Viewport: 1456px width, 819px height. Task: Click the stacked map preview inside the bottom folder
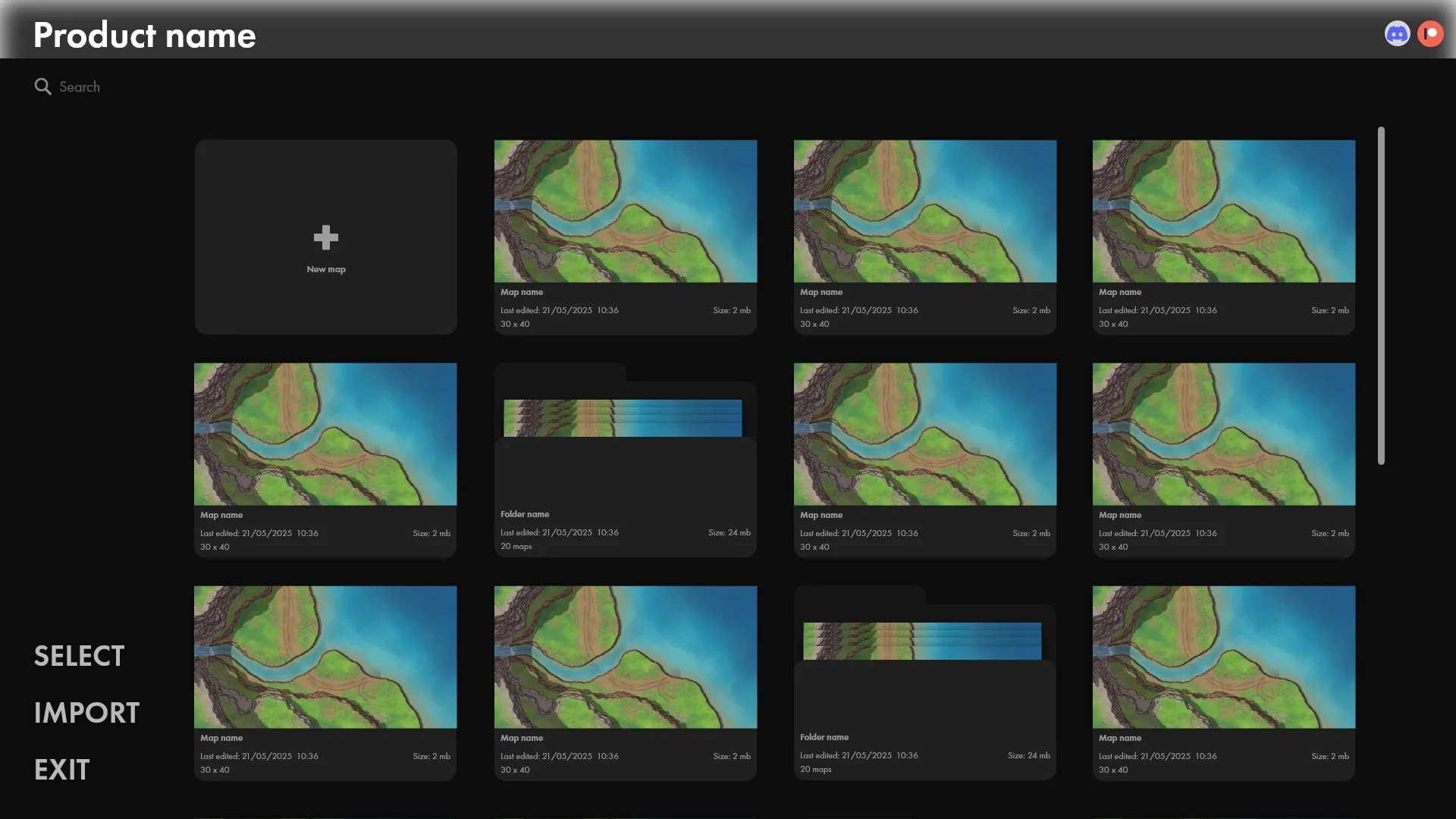tap(923, 640)
